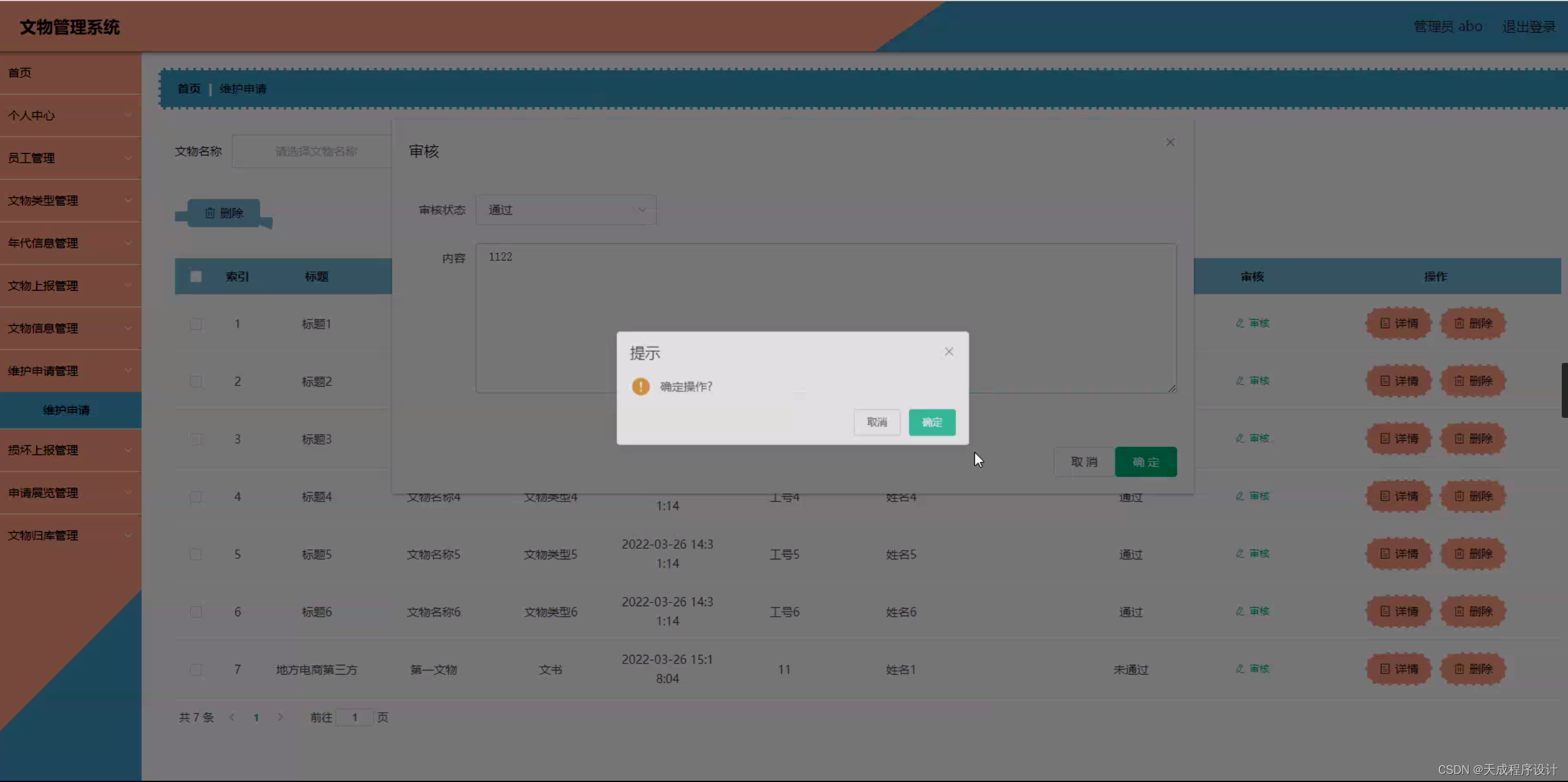The height and width of the screenshot is (782, 1568).
Task: Click 取消 in the 审核 dialog
Action: [1083, 461]
